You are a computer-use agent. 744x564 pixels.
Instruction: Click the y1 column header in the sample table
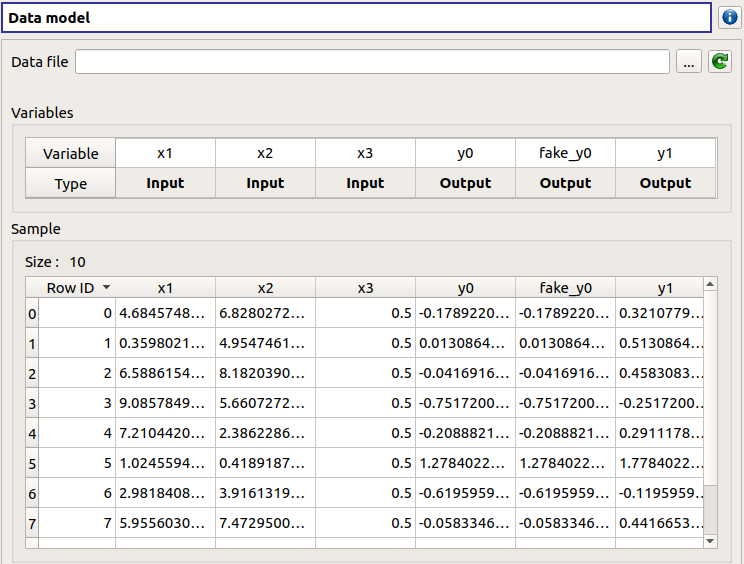coord(665,288)
